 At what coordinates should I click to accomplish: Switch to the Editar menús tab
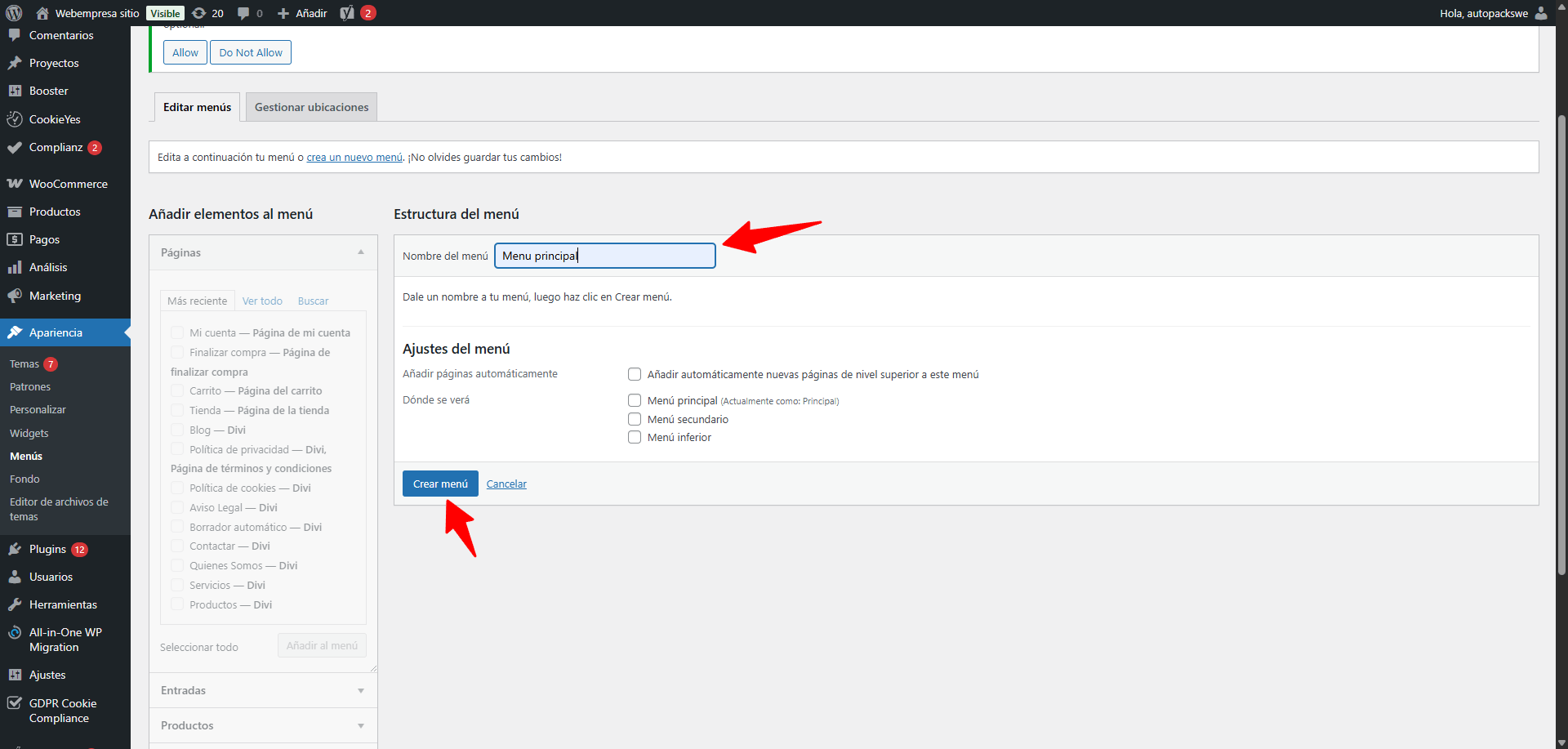(x=197, y=107)
